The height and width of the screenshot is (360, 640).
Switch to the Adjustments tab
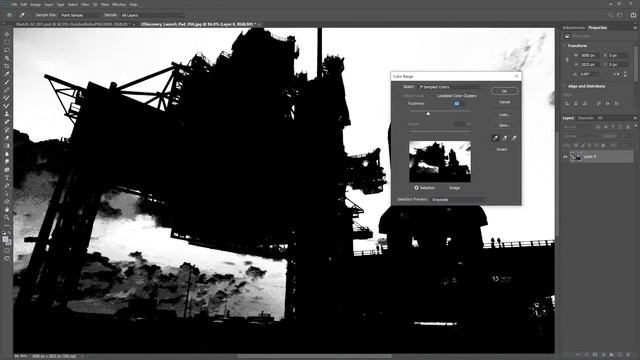coord(573,27)
